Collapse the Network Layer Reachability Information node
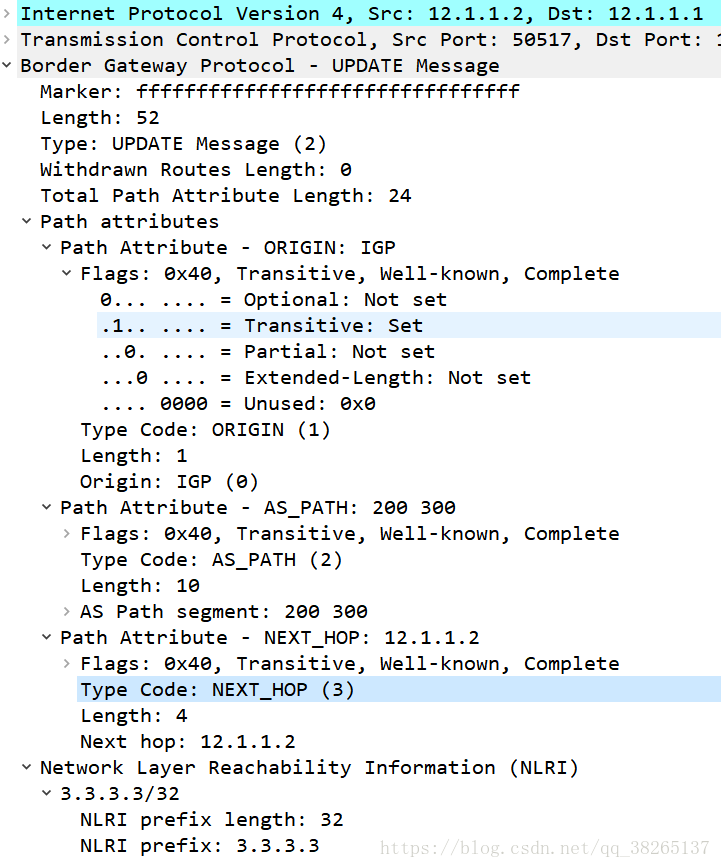The height and width of the screenshot is (868, 721). tap(27, 768)
